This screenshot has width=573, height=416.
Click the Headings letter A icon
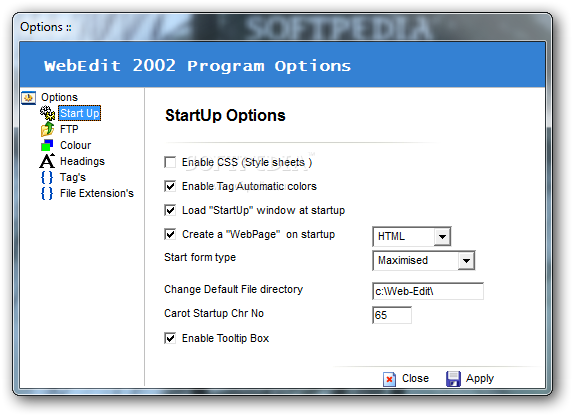(x=47, y=161)
